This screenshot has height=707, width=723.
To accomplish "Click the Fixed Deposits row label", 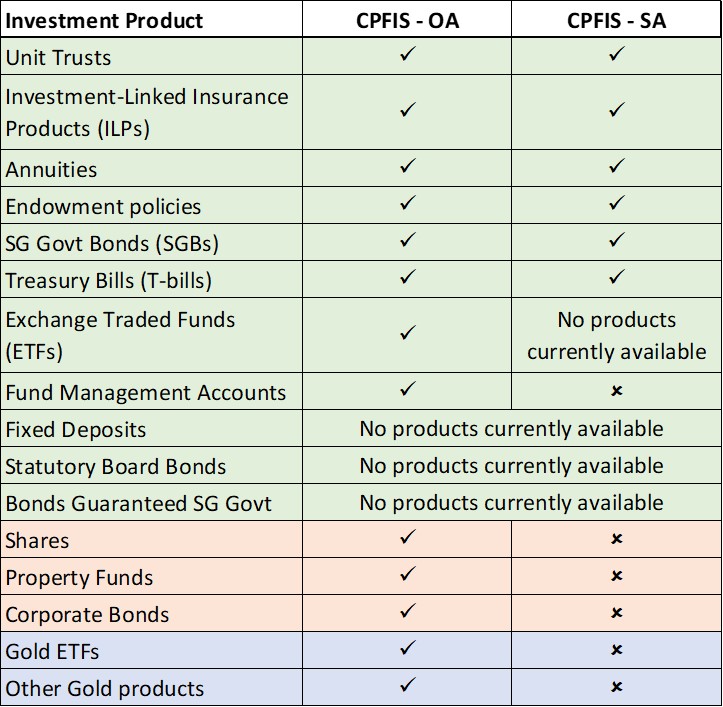I will (76, 429).
